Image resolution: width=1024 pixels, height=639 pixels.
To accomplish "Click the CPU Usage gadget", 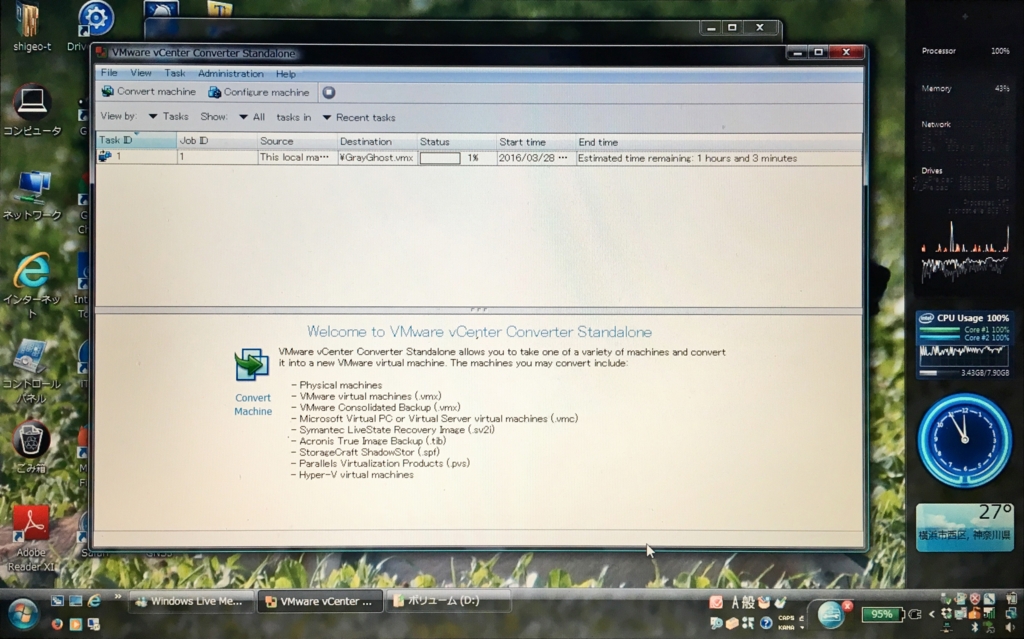I will [x=964, y=344].
